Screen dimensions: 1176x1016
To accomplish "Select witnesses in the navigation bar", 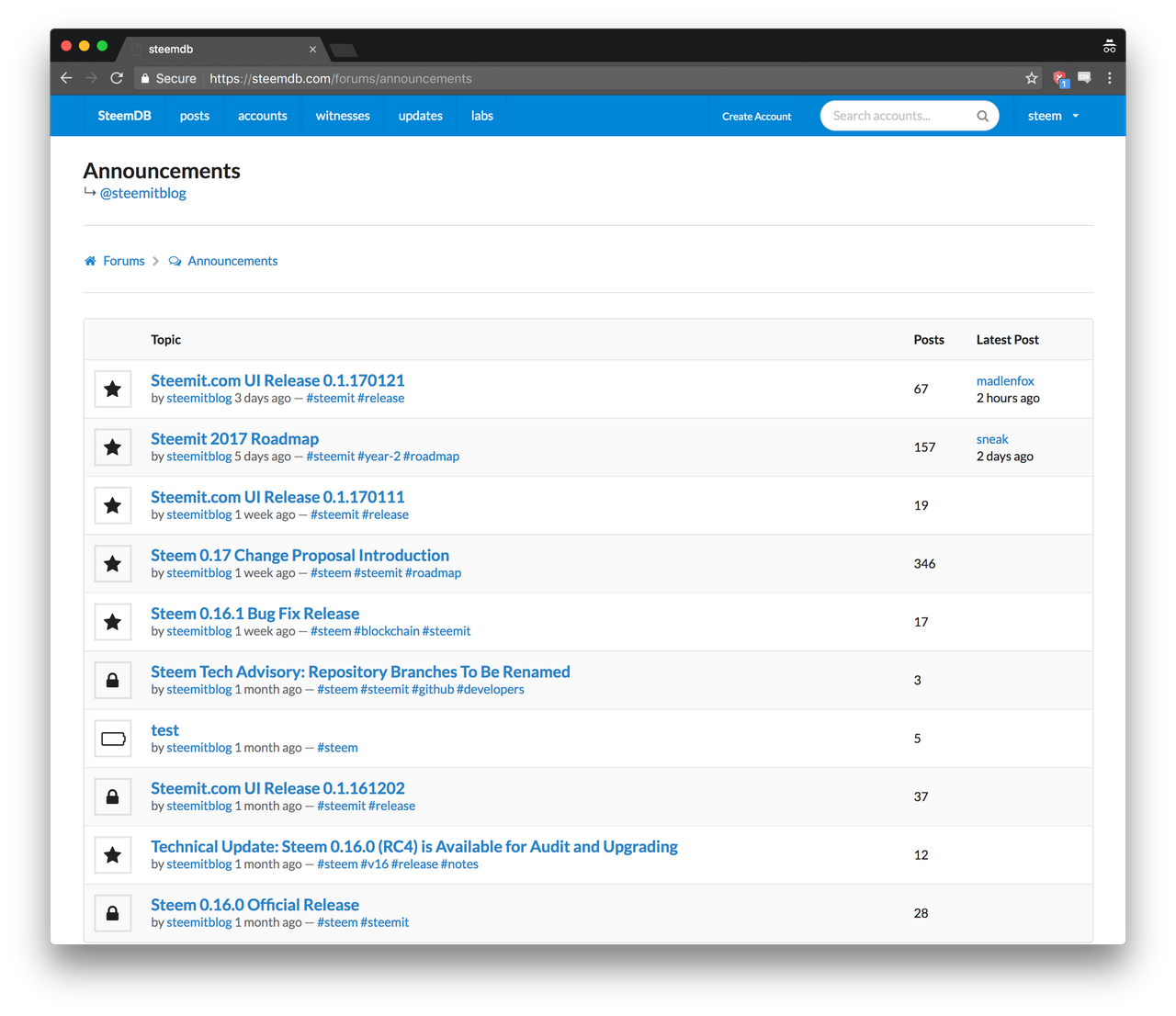I will (x=342, y=116).
